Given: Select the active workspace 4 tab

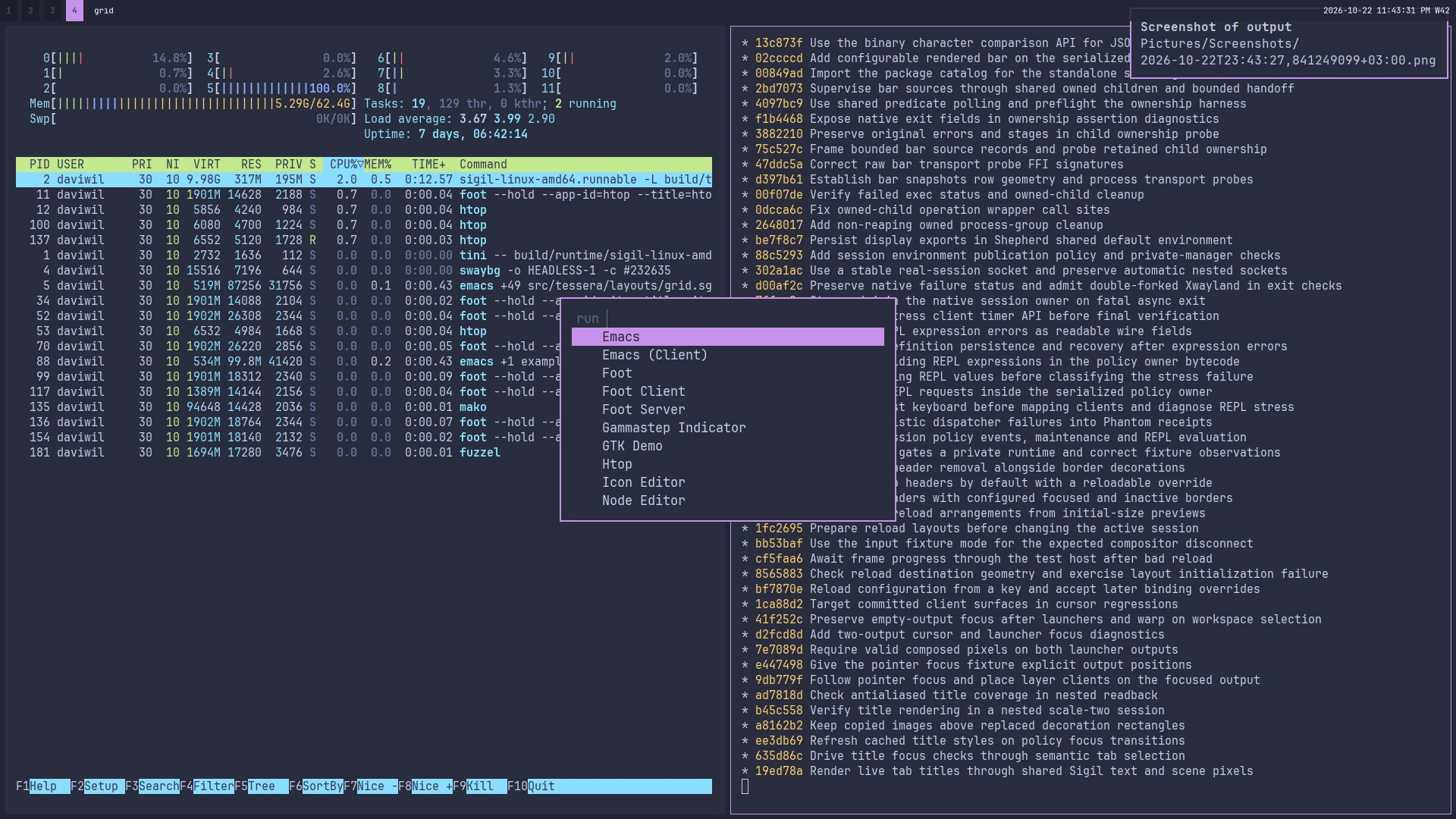Looking at the screenshot, I should pos(74,11).
